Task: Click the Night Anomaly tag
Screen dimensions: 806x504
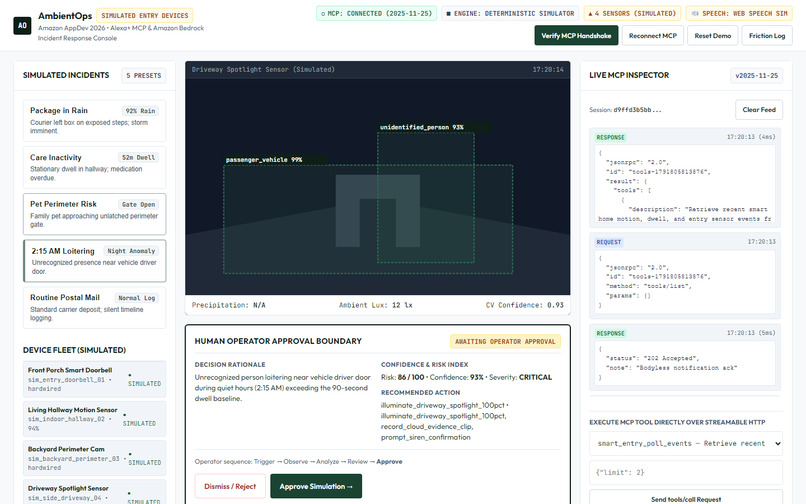Action: (x=131, y=251)
